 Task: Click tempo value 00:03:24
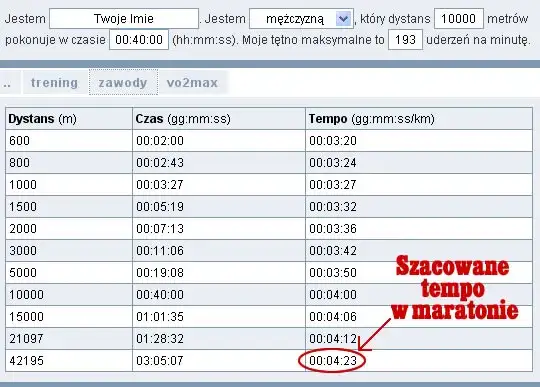coord(333,163)
